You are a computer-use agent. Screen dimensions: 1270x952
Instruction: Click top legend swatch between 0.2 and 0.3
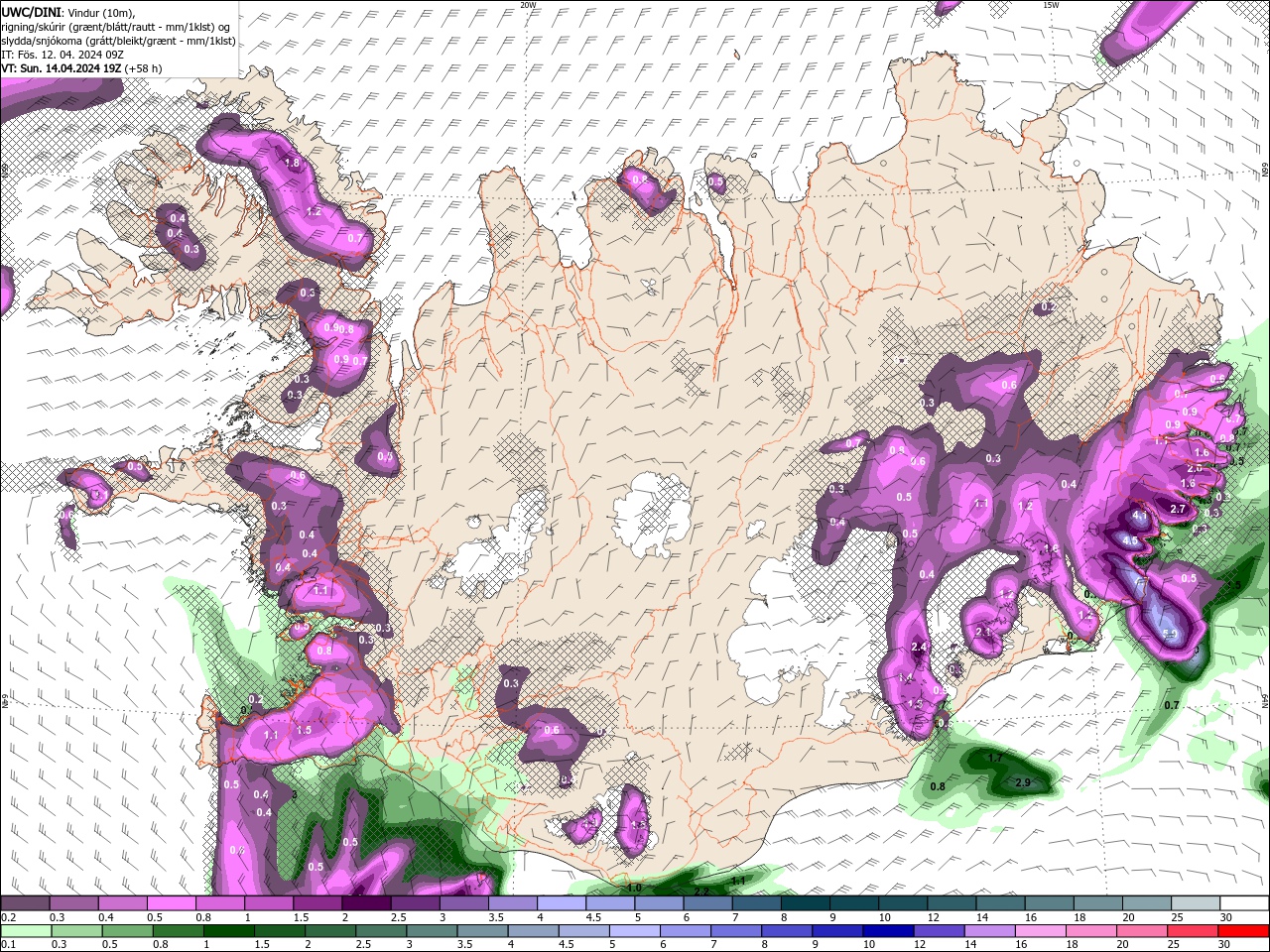click(25, 903)
